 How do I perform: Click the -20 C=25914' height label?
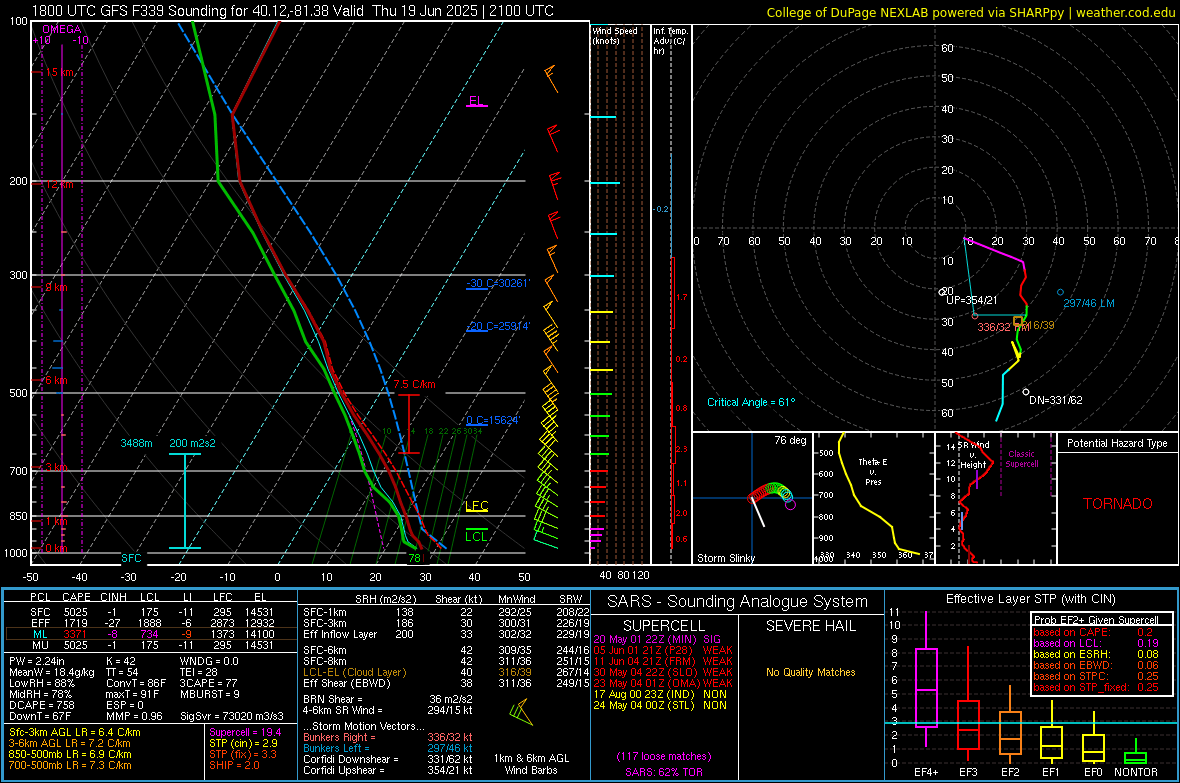[x=498, y=326]
